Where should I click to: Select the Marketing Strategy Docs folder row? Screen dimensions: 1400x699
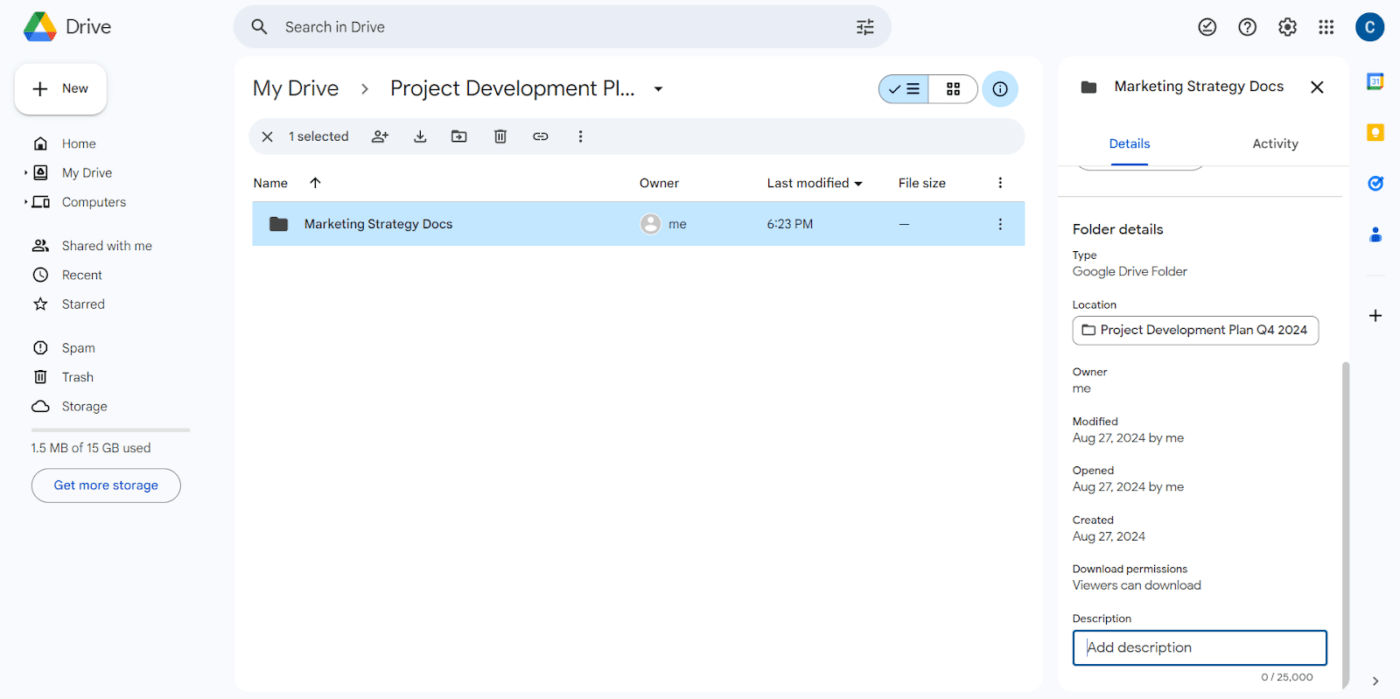click(x=638, y=224)
